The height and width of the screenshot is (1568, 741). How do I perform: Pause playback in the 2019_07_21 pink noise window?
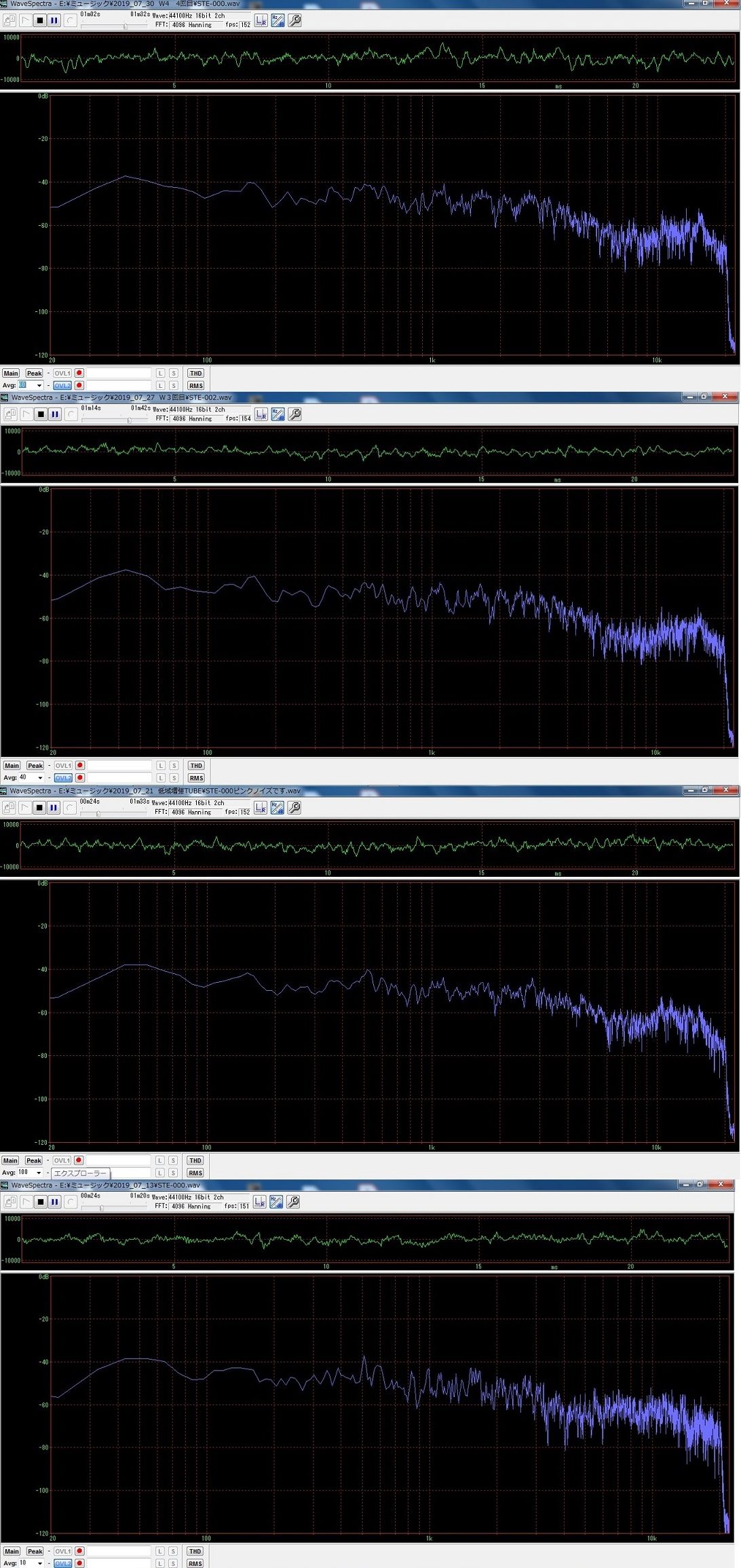click(54, 807)
